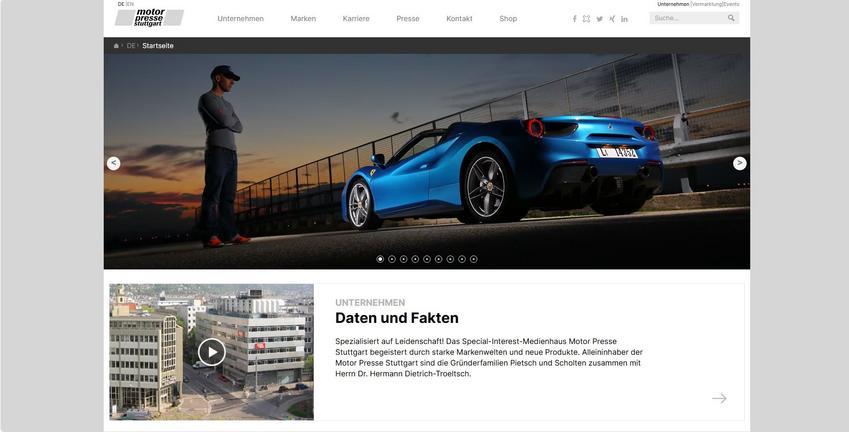Open the LinkedIn social icon
Viewport: 849px width, 432px height.
tap(624, 19)
